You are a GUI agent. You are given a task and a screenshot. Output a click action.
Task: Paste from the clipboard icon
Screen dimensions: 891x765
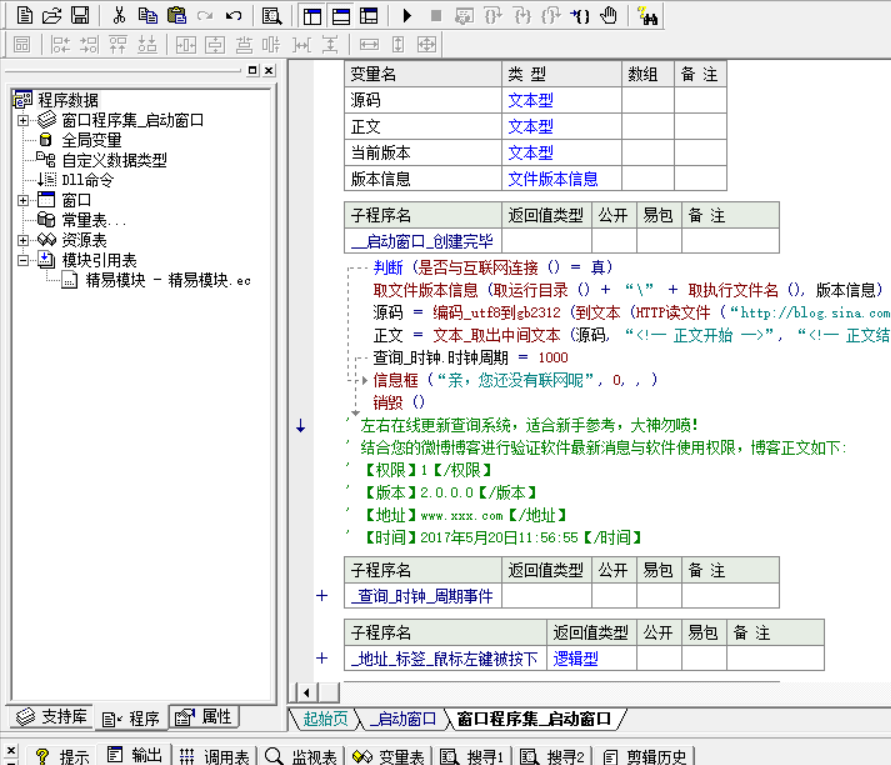(x=177, y=15)
